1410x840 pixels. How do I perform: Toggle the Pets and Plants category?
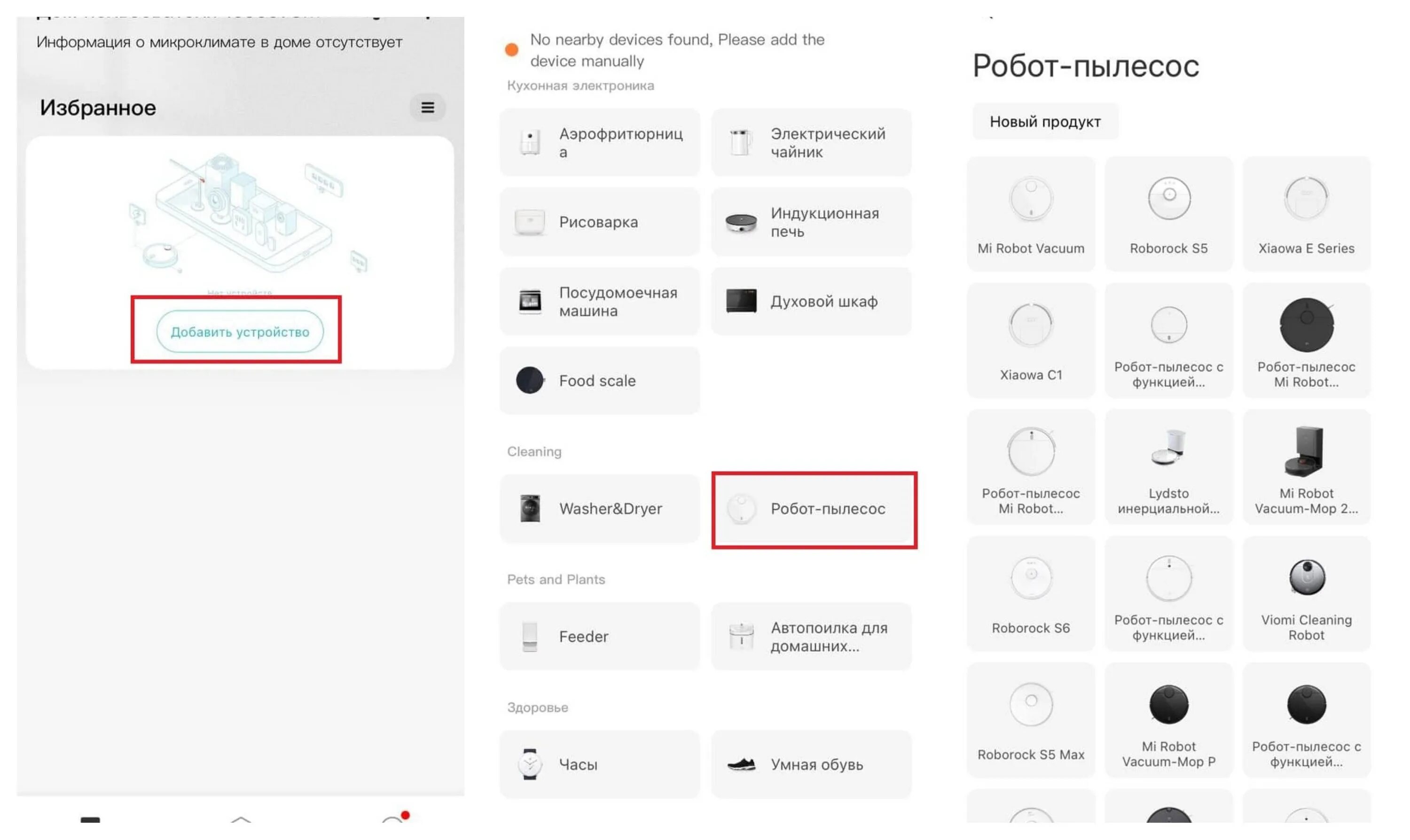[556, 579]
